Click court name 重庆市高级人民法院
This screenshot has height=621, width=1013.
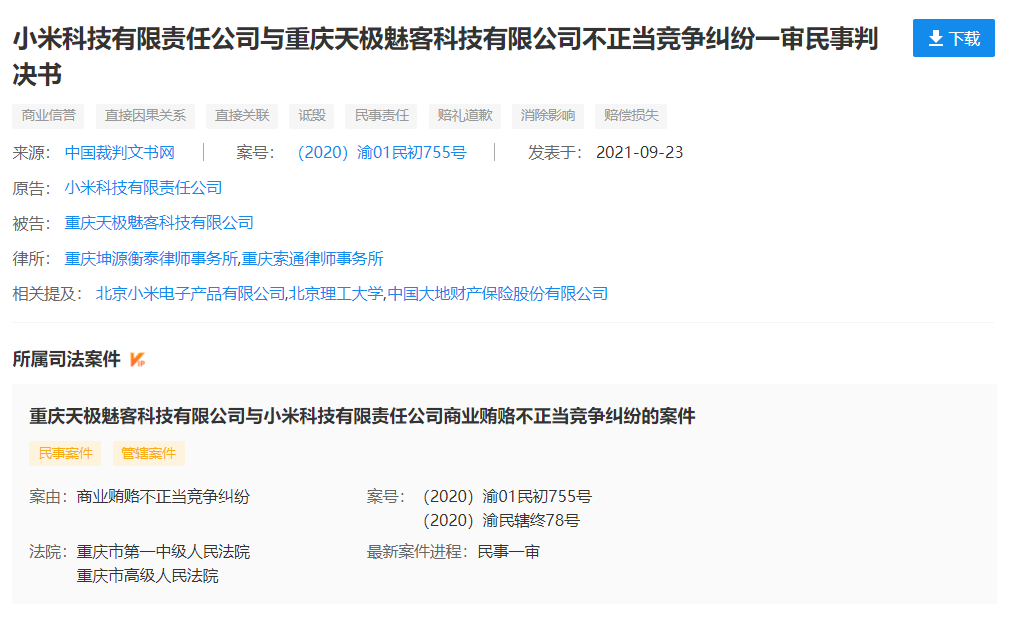pyautogui.click(x=148, y=576)
